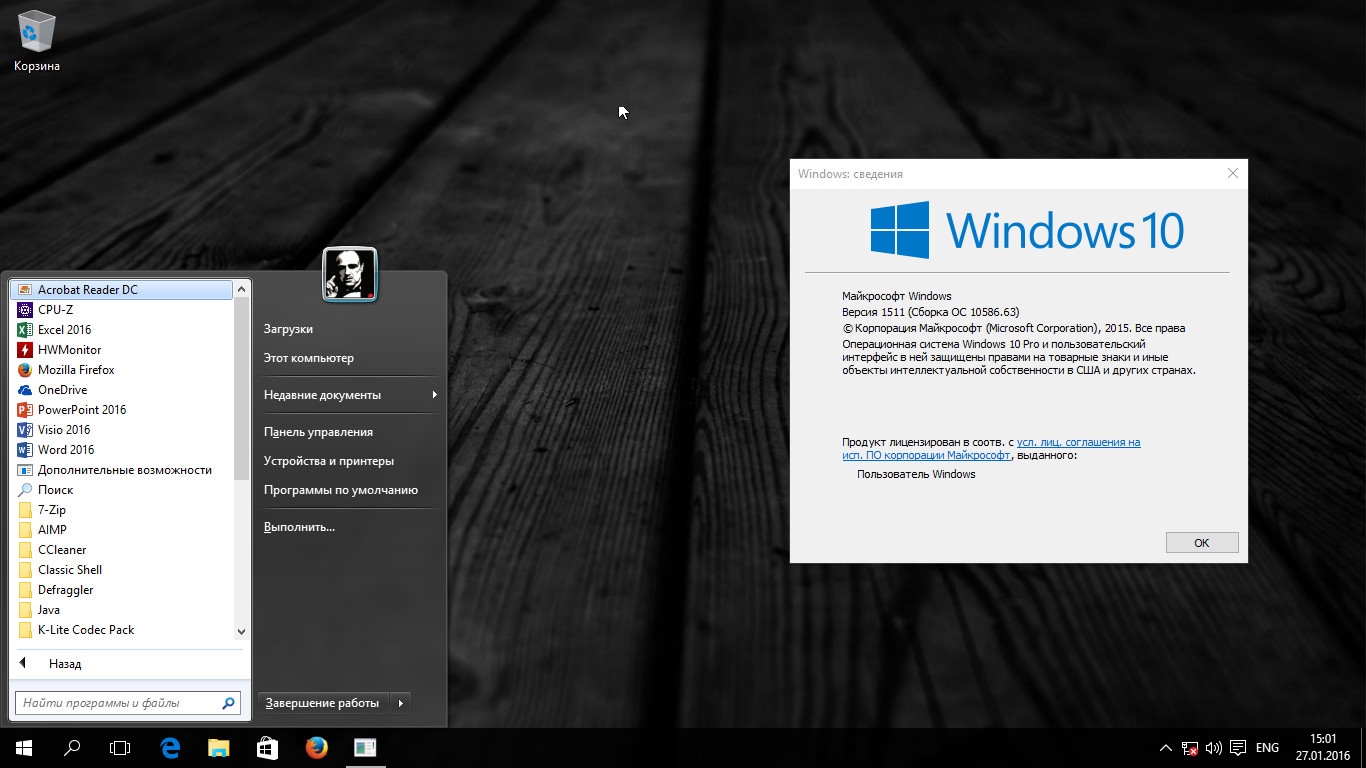The image size is (1366, 768).
Task: Open shutdown options arrow next to Завершение работы
Action: tap(400, 703)
